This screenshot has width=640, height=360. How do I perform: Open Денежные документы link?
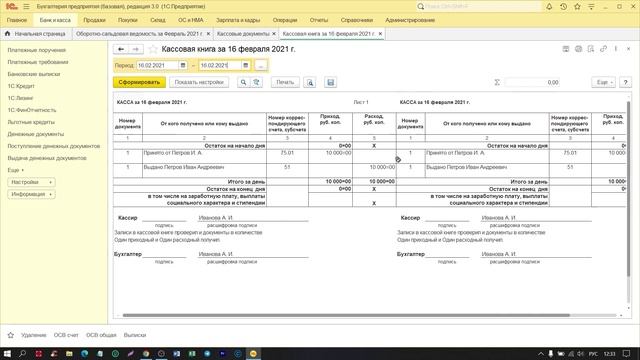pyautogui.click(x=36, y=134)
